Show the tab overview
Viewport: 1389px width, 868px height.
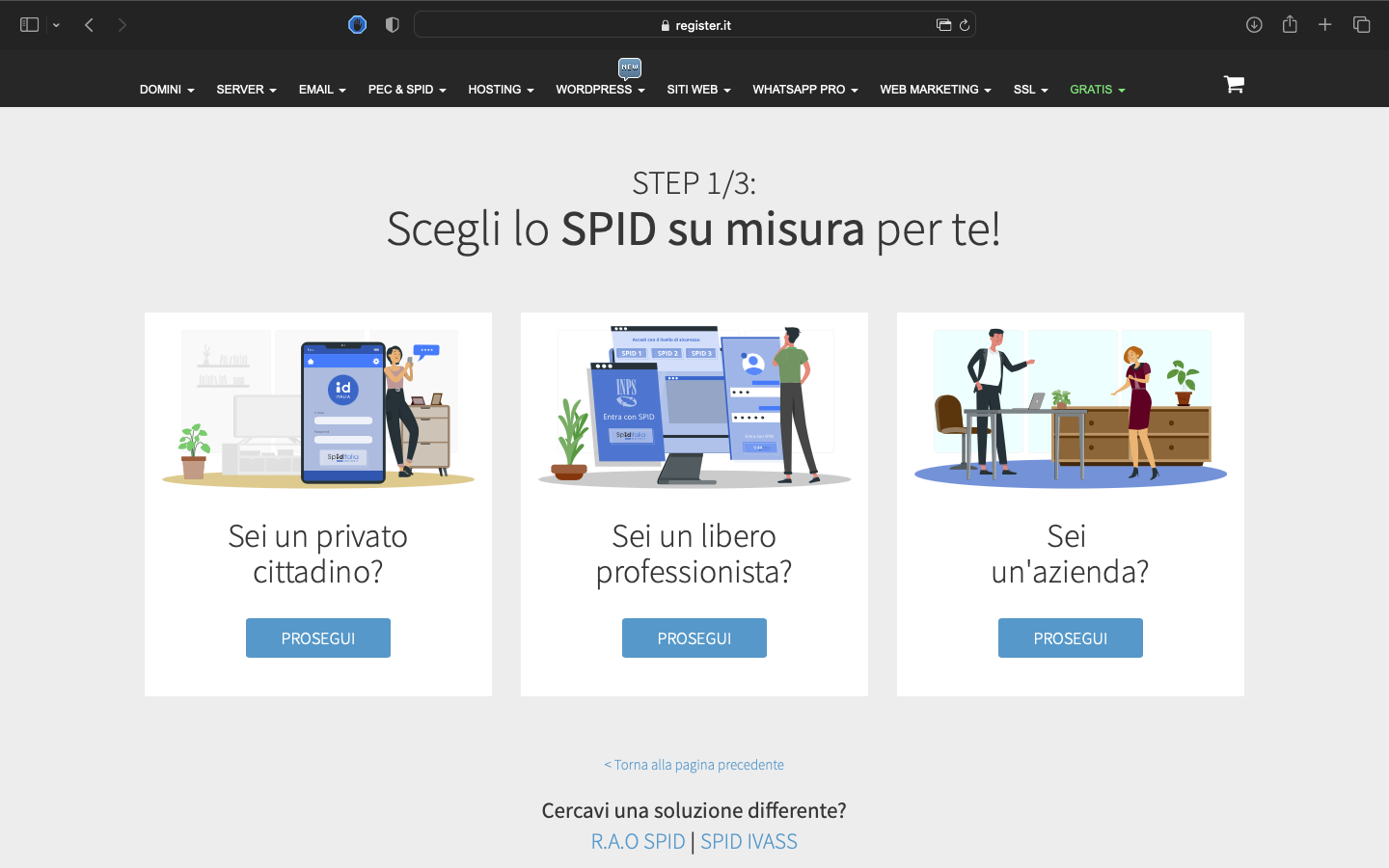[x=1361, y=24]
